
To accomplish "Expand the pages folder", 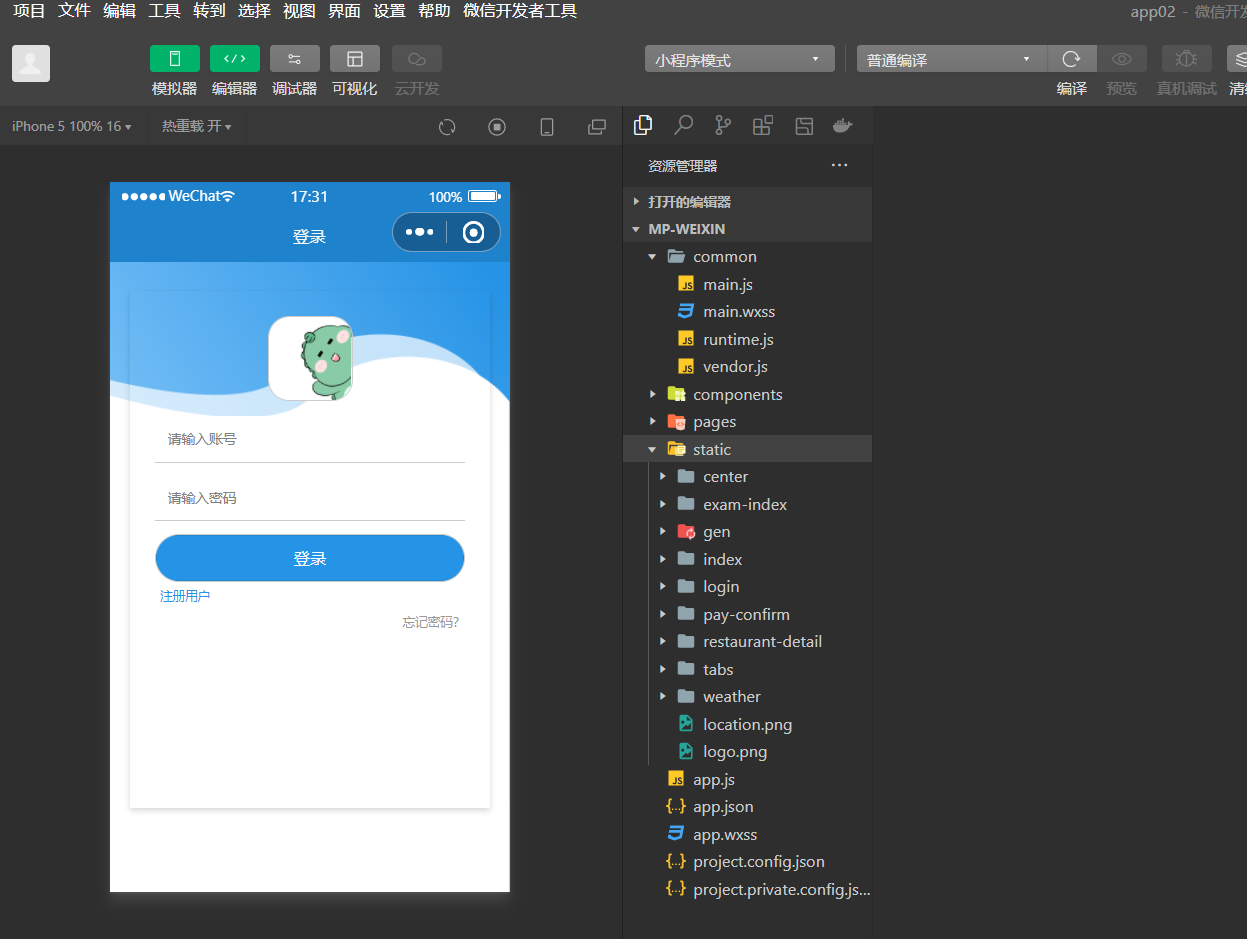I will coord(748,421).
